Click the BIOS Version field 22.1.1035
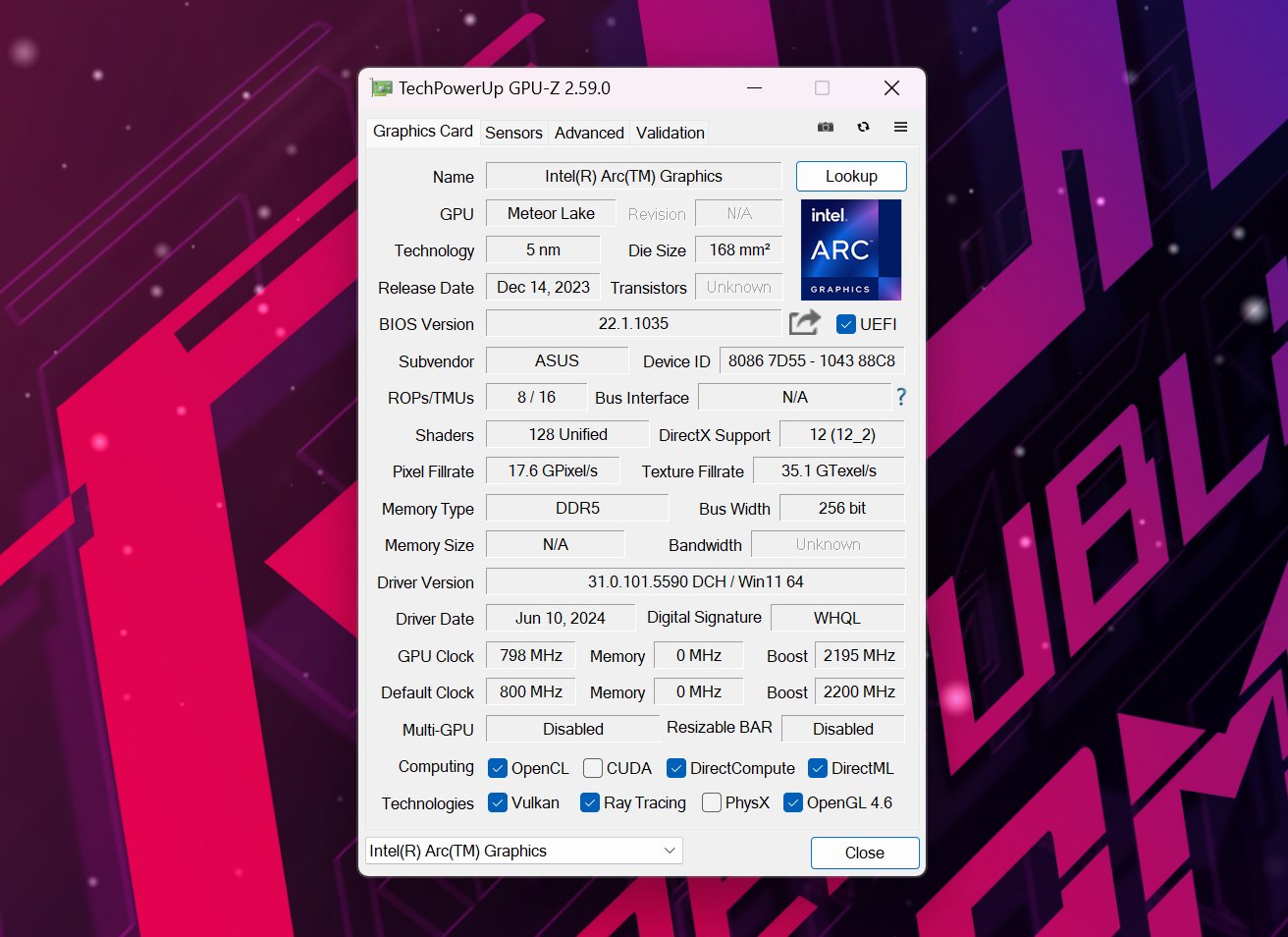Viewport: 1288px width, 937px height. [634, 323]
